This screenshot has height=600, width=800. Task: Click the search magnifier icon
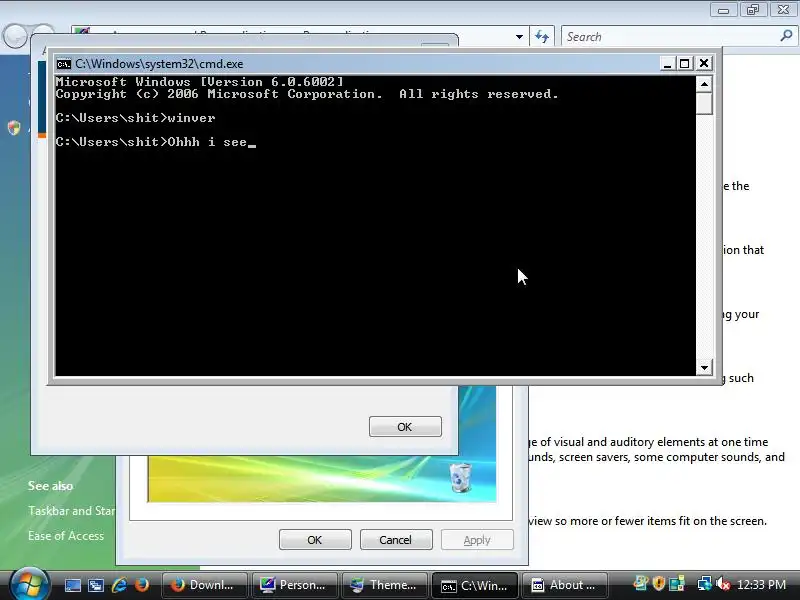[x=786, y=36]
